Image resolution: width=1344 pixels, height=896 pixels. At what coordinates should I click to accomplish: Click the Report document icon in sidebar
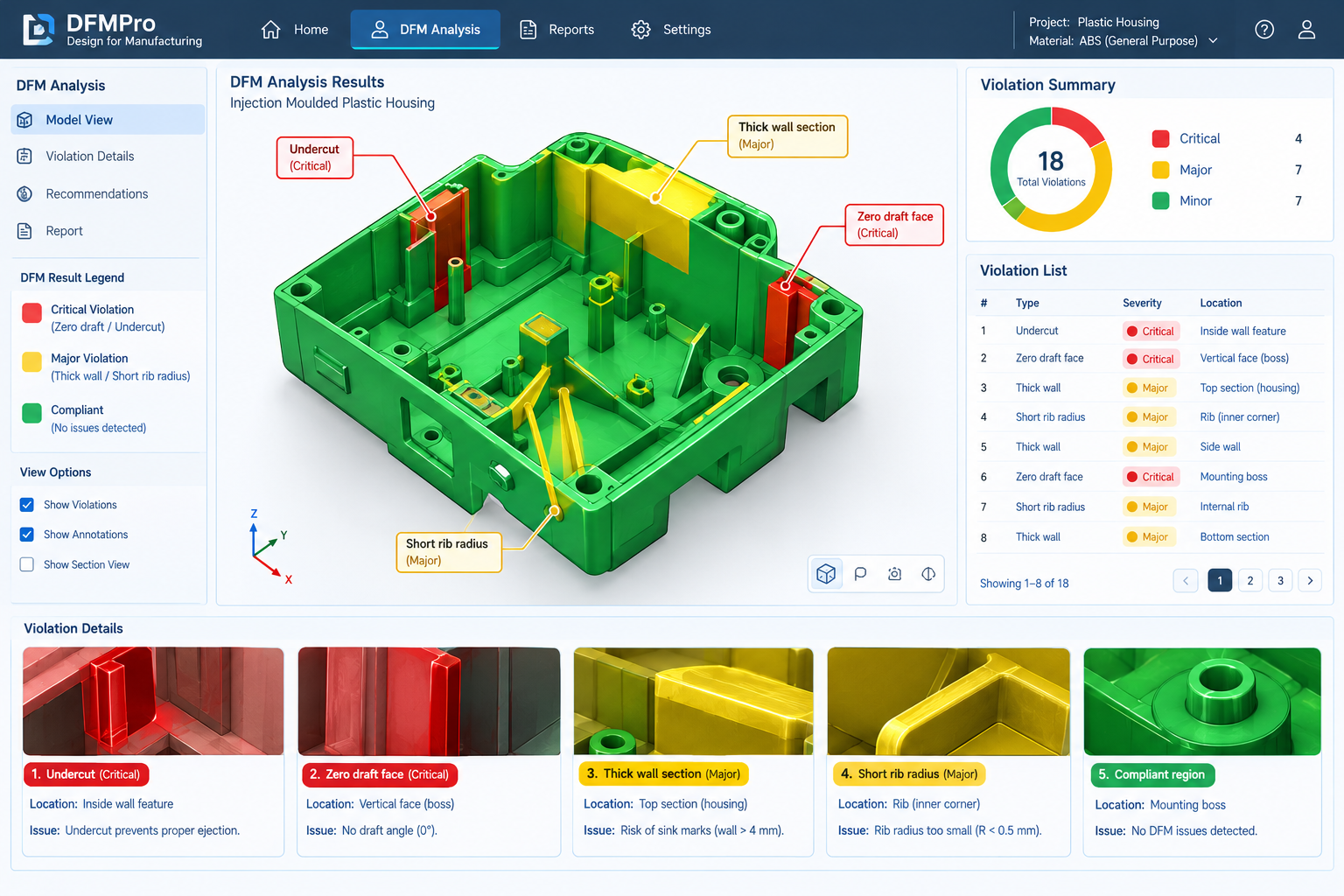tap(24, 231)
